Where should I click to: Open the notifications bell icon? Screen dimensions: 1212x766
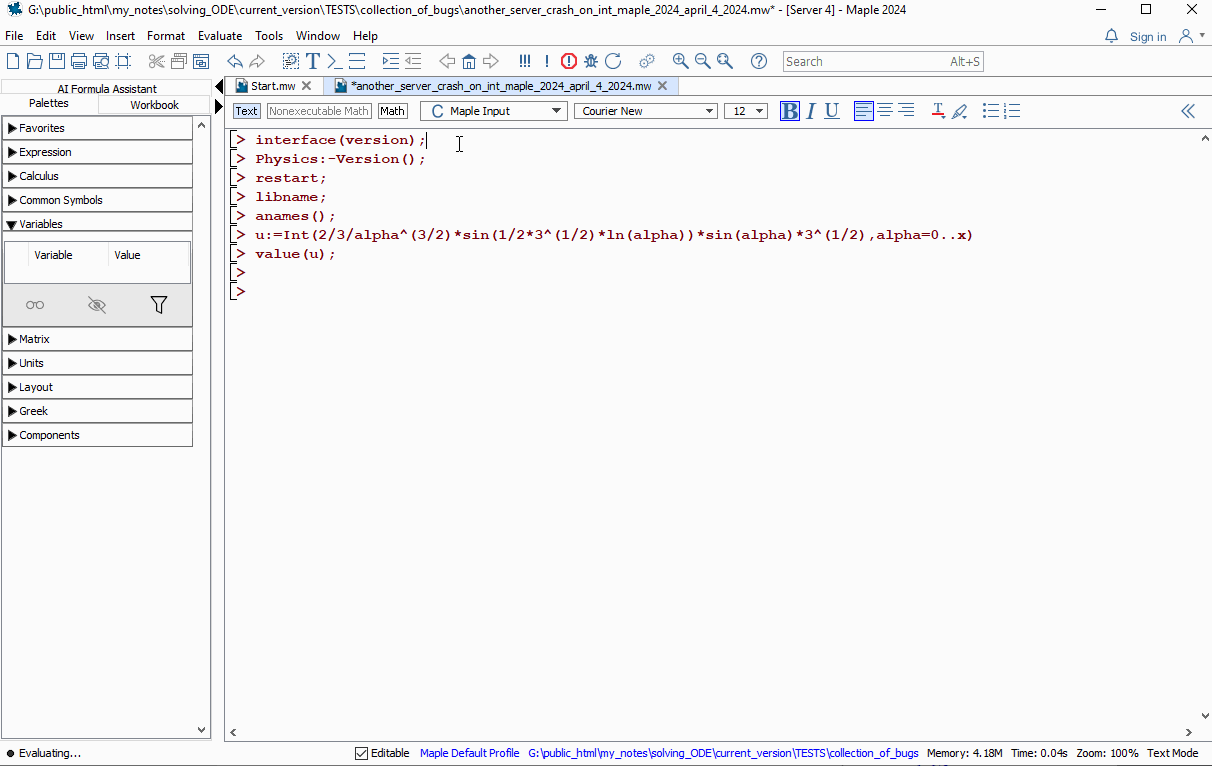click(1111, 36)
